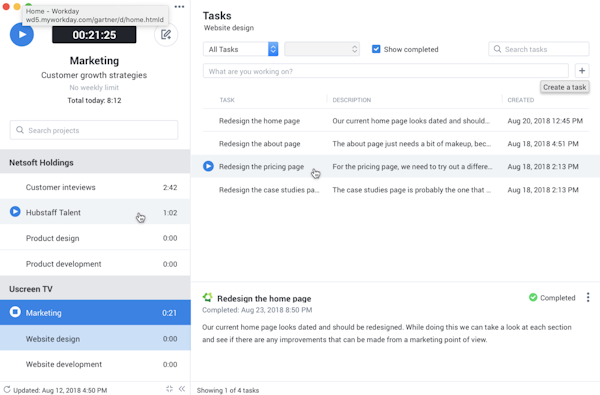Click the Aug 20, 2018 12:45 PM date cell
600x395 pixels.
[545, 121]
